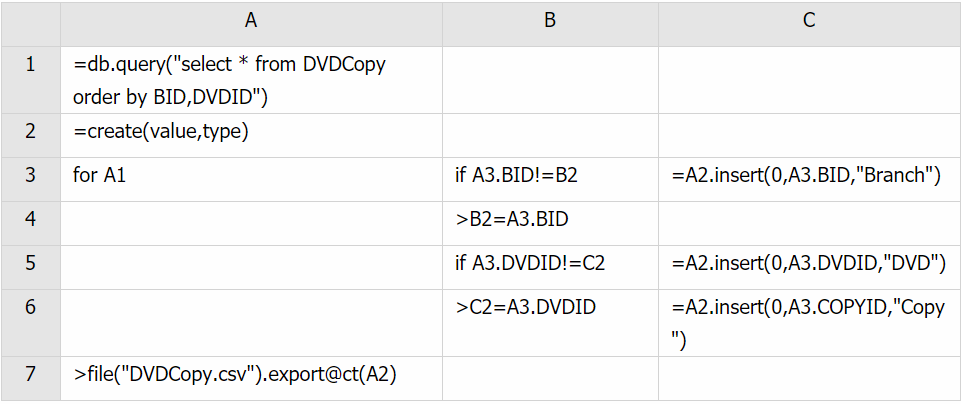This screenshot has width=961, height=404.
Task: Click cell containing =create(value,type)
Action: click(x=251, y=135)
